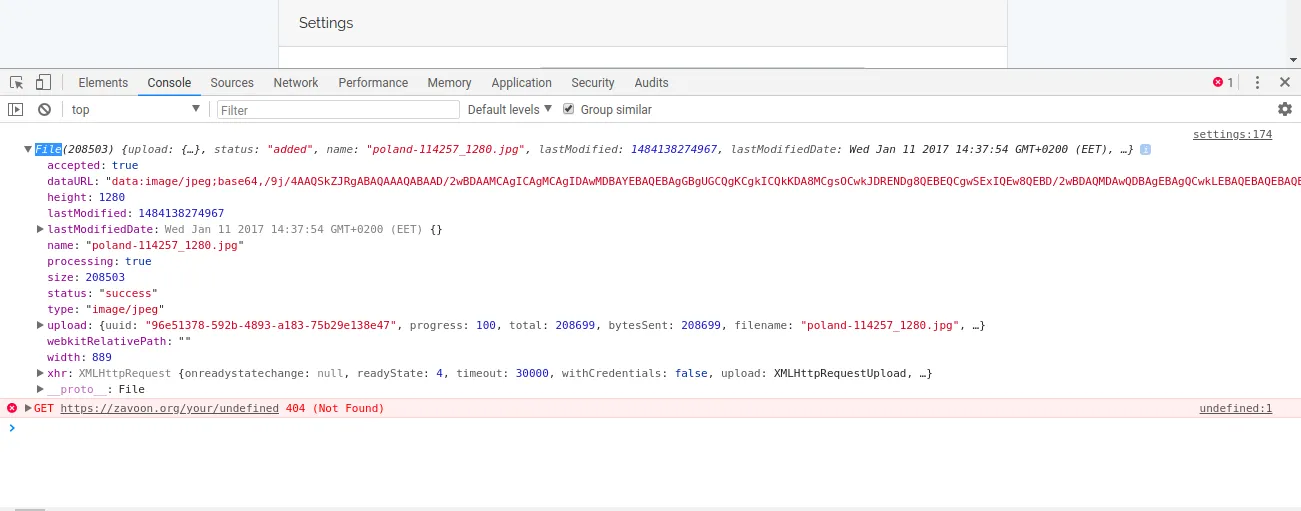This screenshot has width=1301, height=511.
Task: Open the settings:174 source link
Action: coord(1232,134)
